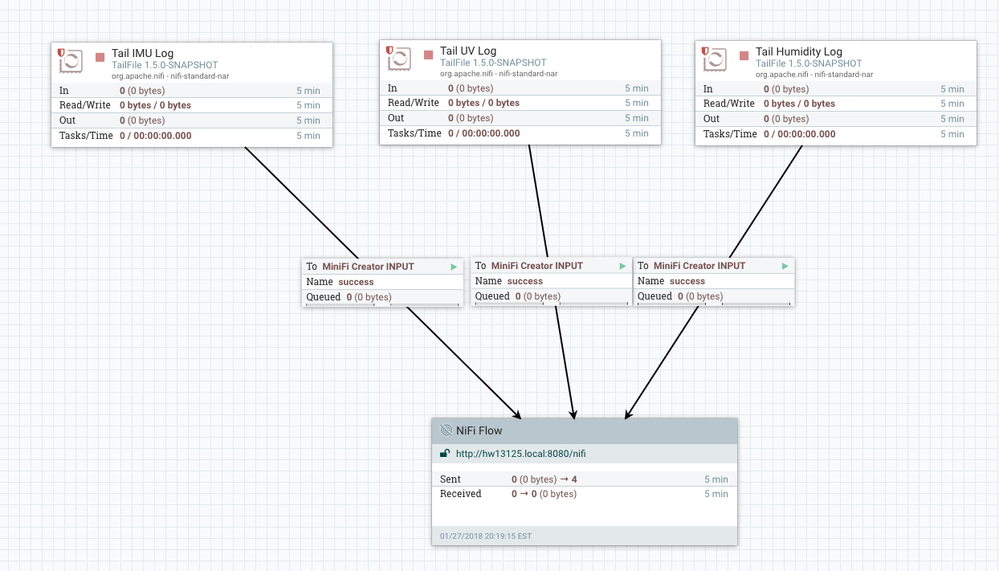Viewport: 999px width, 571px height.
Task: Click the Tasks/Time row of Tail Humidity Log
Action: click(836, 134)
